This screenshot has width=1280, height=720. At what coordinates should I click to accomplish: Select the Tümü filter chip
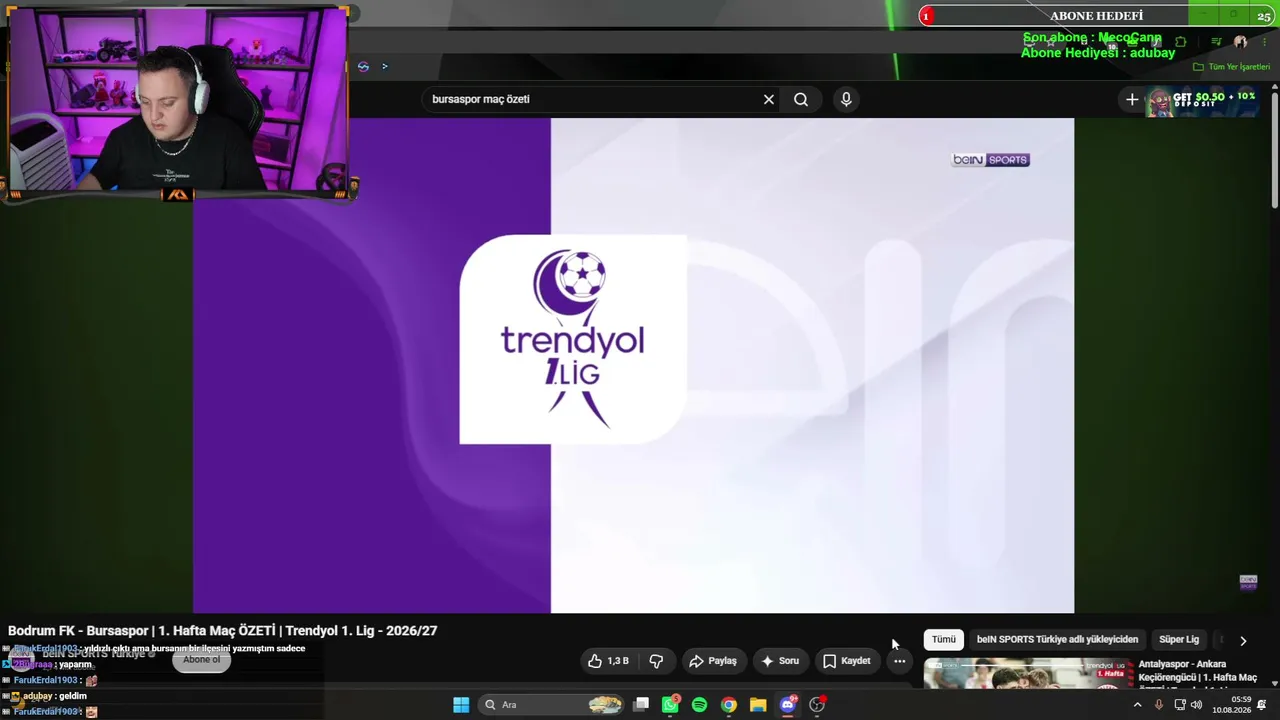(x=944, y=640)
